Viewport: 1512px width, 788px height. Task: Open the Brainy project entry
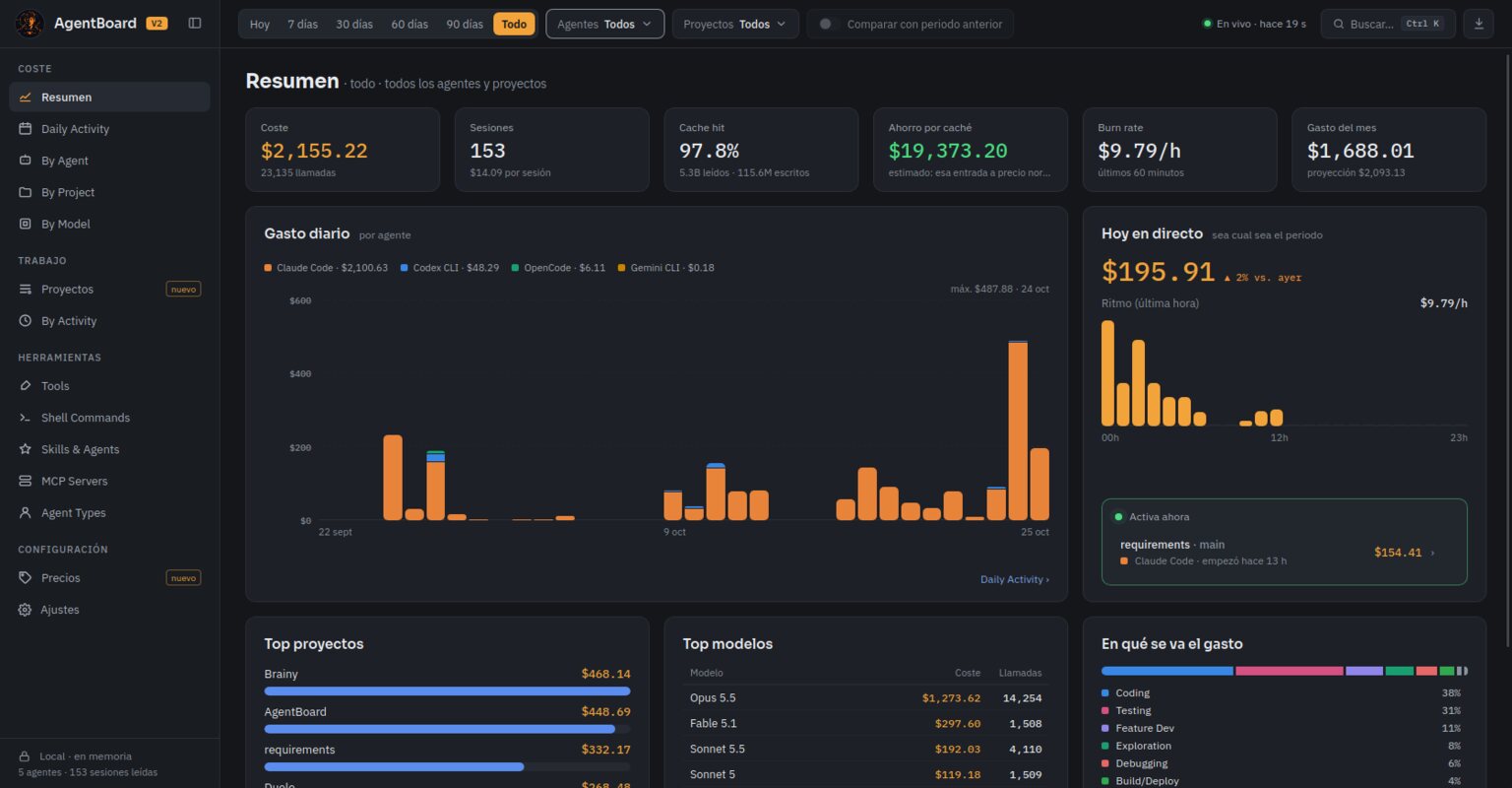coord(447,684)
